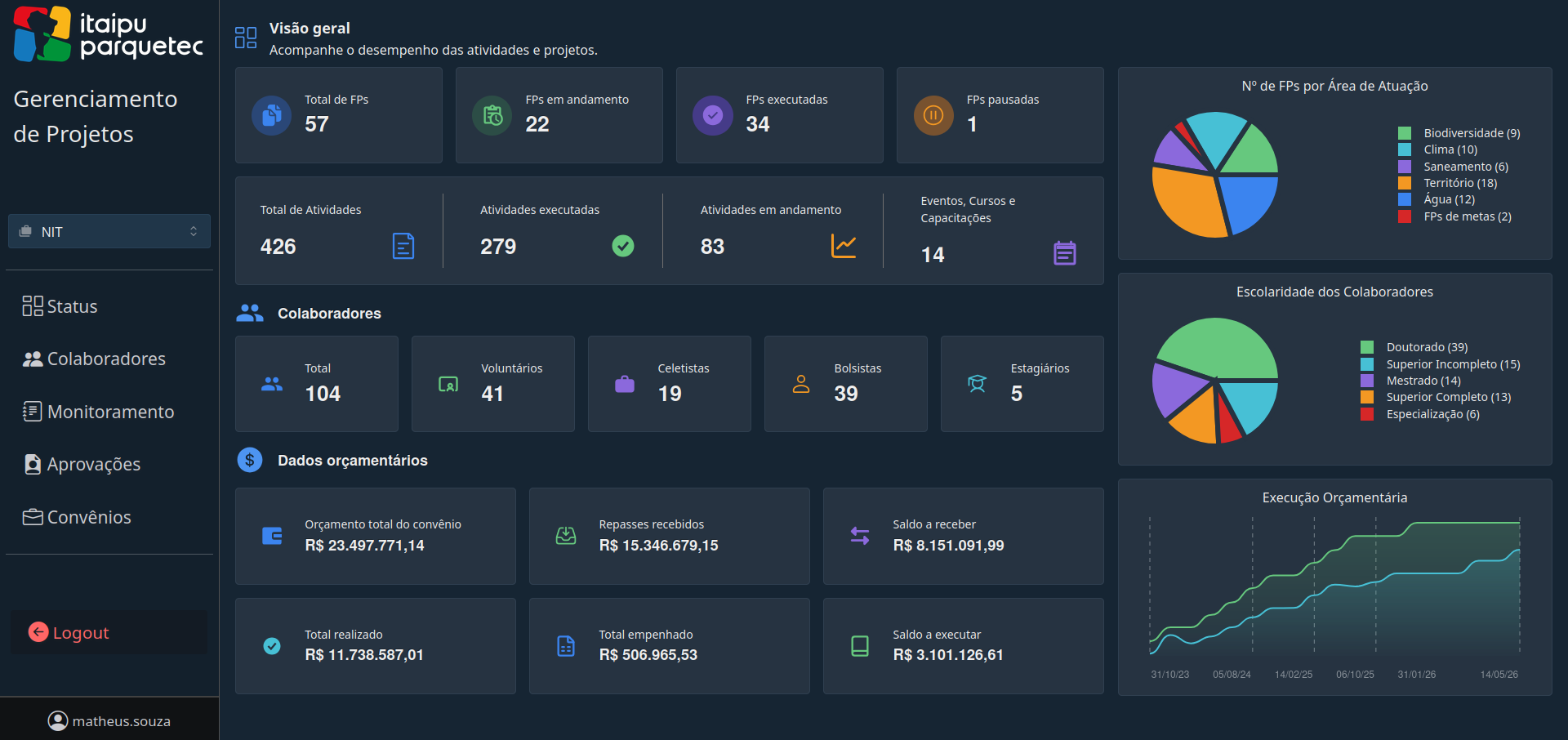This screenshot has height=740, width=1568.
Task: Click the Monitoramento sidebar list icon
Action: pyautogui.click(x=33, y=412)
